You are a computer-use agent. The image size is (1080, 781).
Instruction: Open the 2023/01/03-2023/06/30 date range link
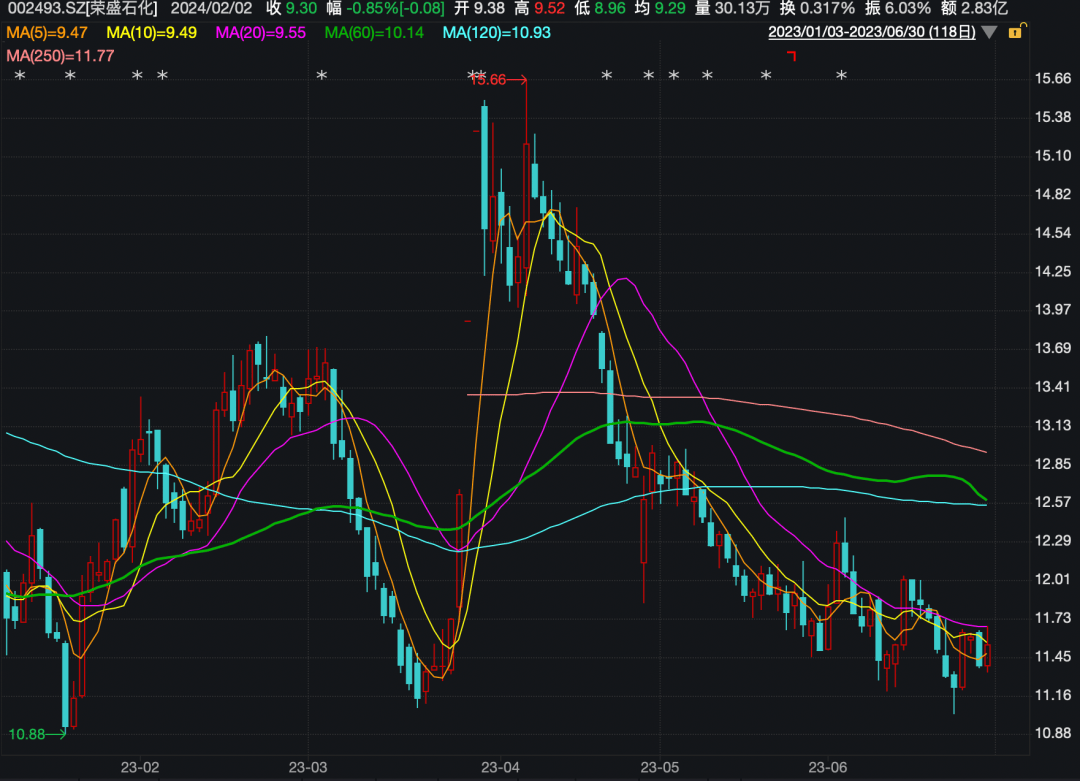871,32
